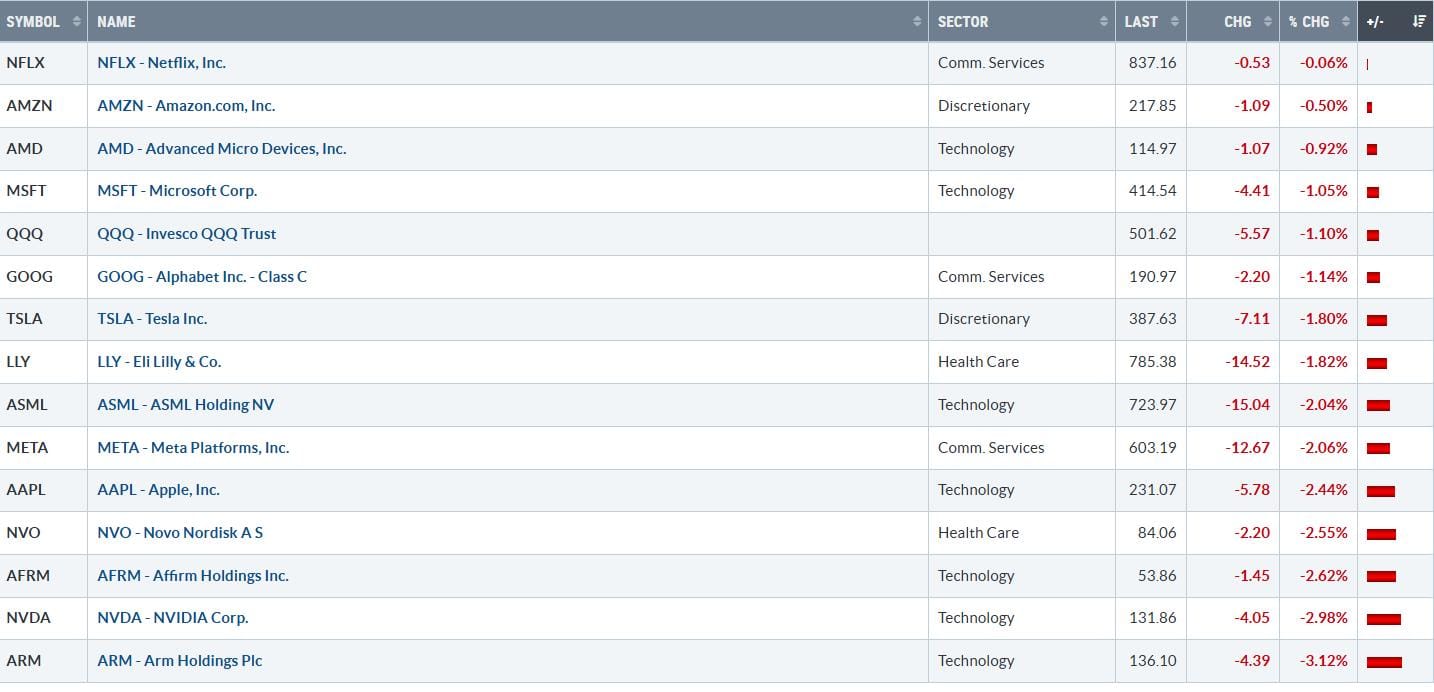Open the TSLA - Tesla Inc. link
This screenshot has width=1434, height=692.
point(152,319)
